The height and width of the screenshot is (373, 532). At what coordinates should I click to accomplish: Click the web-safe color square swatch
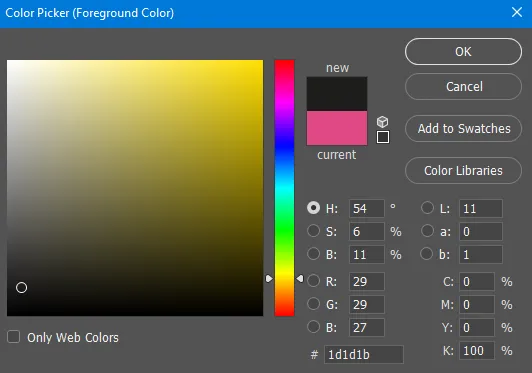coord(383,137)
